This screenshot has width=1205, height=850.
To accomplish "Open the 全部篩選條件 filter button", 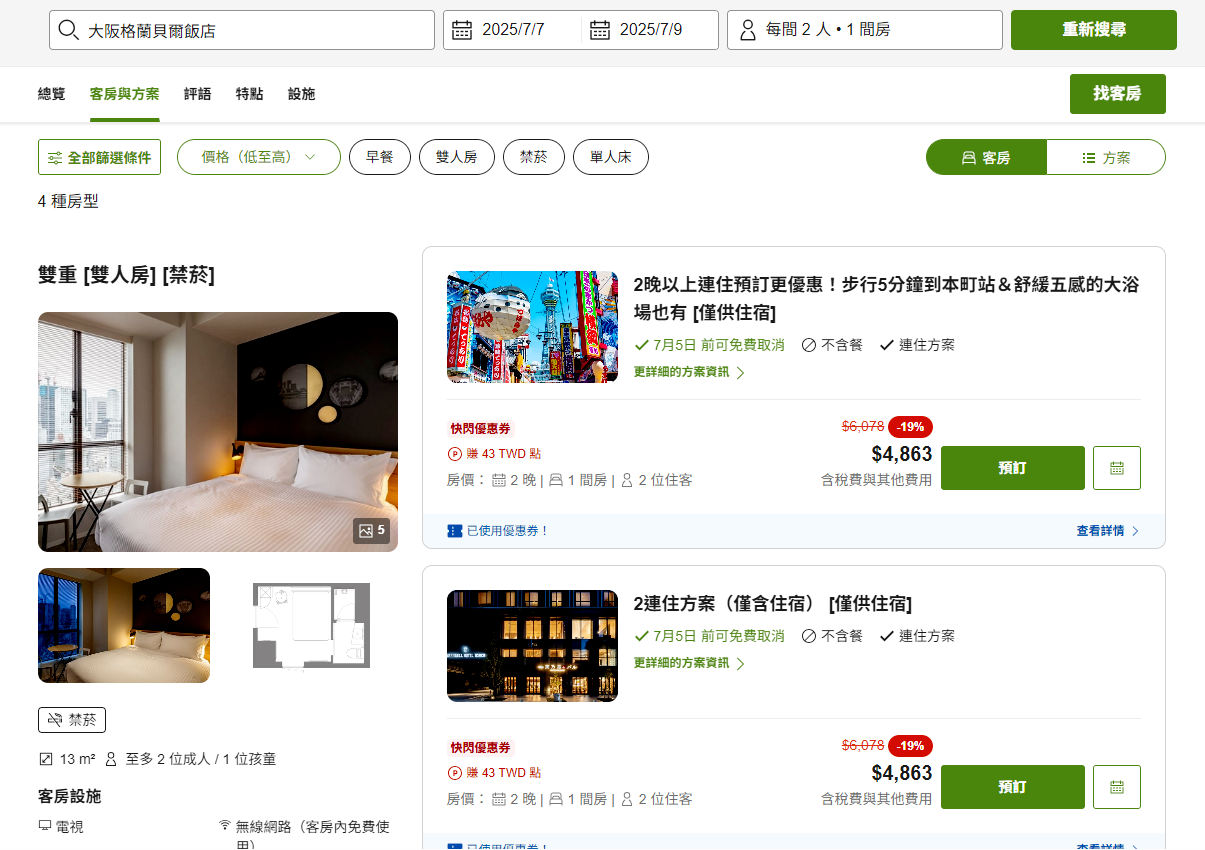I will [99, 158].
